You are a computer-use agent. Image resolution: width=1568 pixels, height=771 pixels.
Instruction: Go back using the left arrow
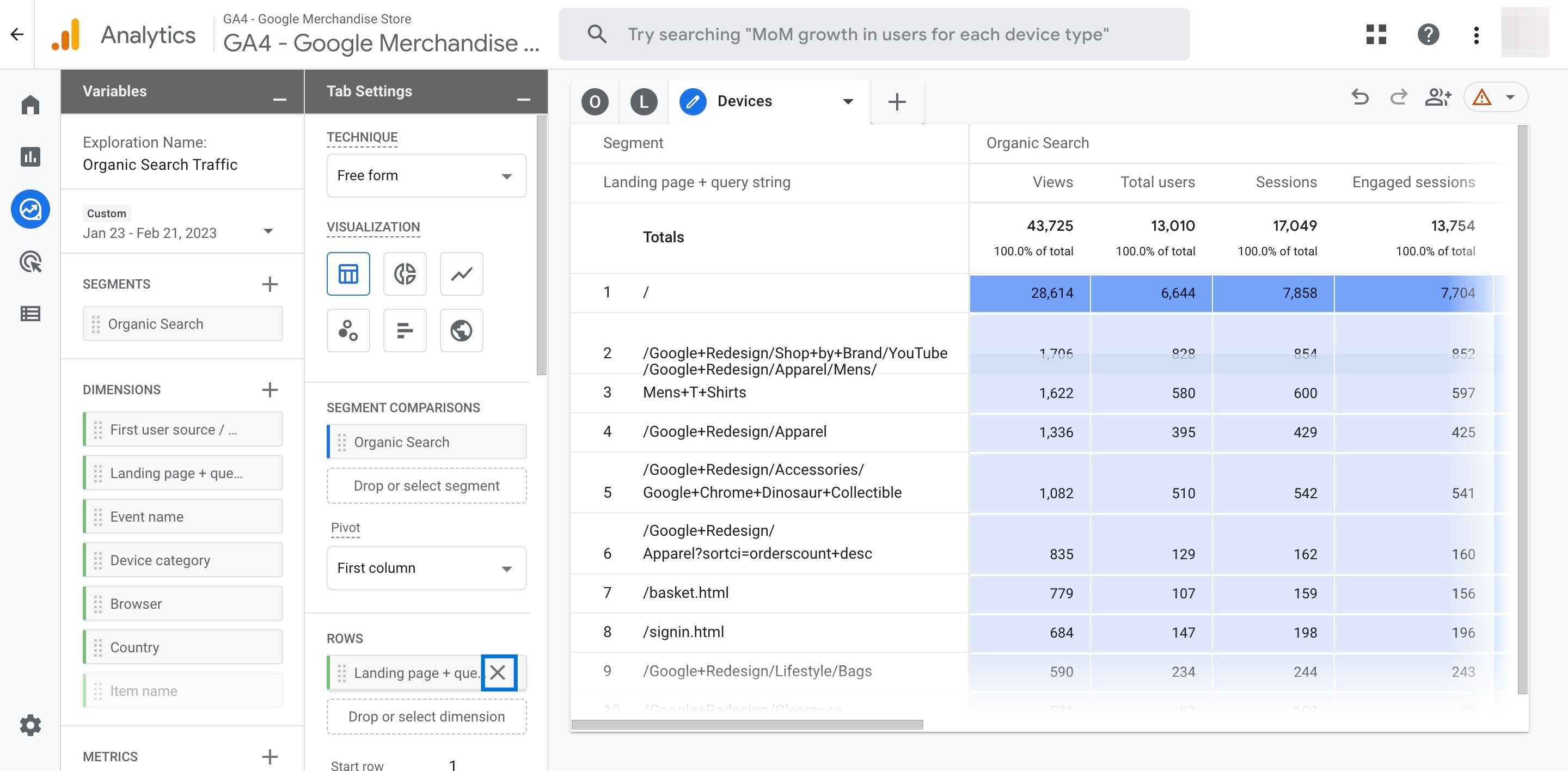click(x=17, y=35)
